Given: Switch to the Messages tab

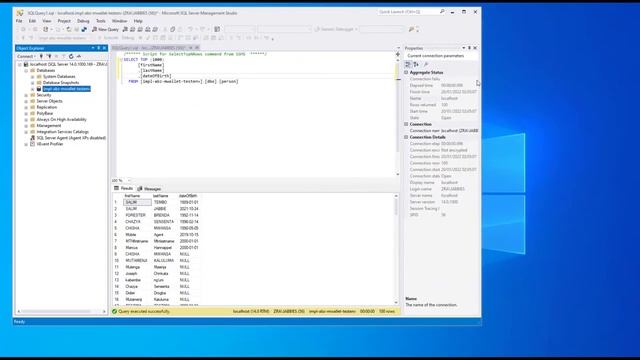Looking at the screenshot, I should tap(149, 189).
